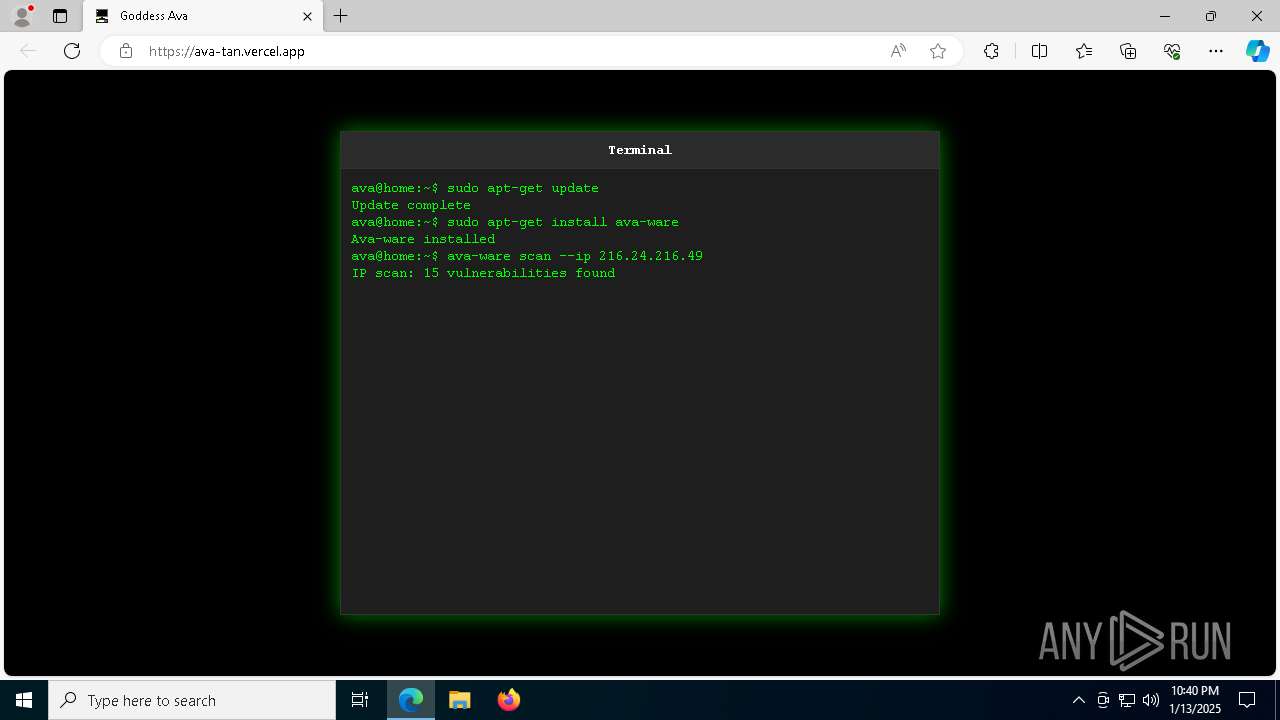Image resolution: width=1280 pixels, height=720 pixels.
Task: Open the volume control
Action: 1150,700
